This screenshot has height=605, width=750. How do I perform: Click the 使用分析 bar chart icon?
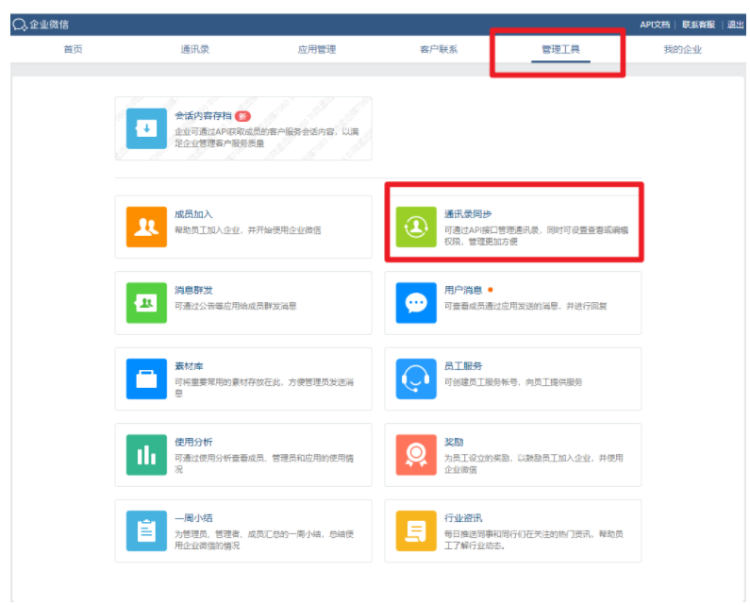coord(146,454)
